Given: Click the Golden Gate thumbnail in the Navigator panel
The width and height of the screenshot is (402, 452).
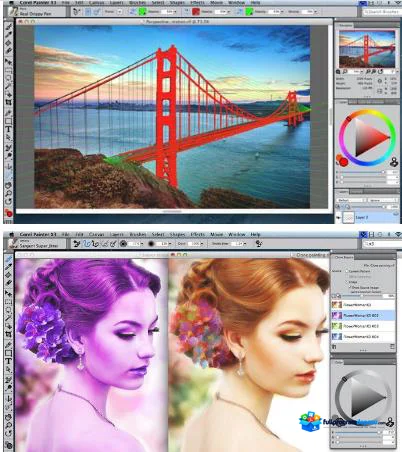Looking at the screenshot, I should point(367,49).
